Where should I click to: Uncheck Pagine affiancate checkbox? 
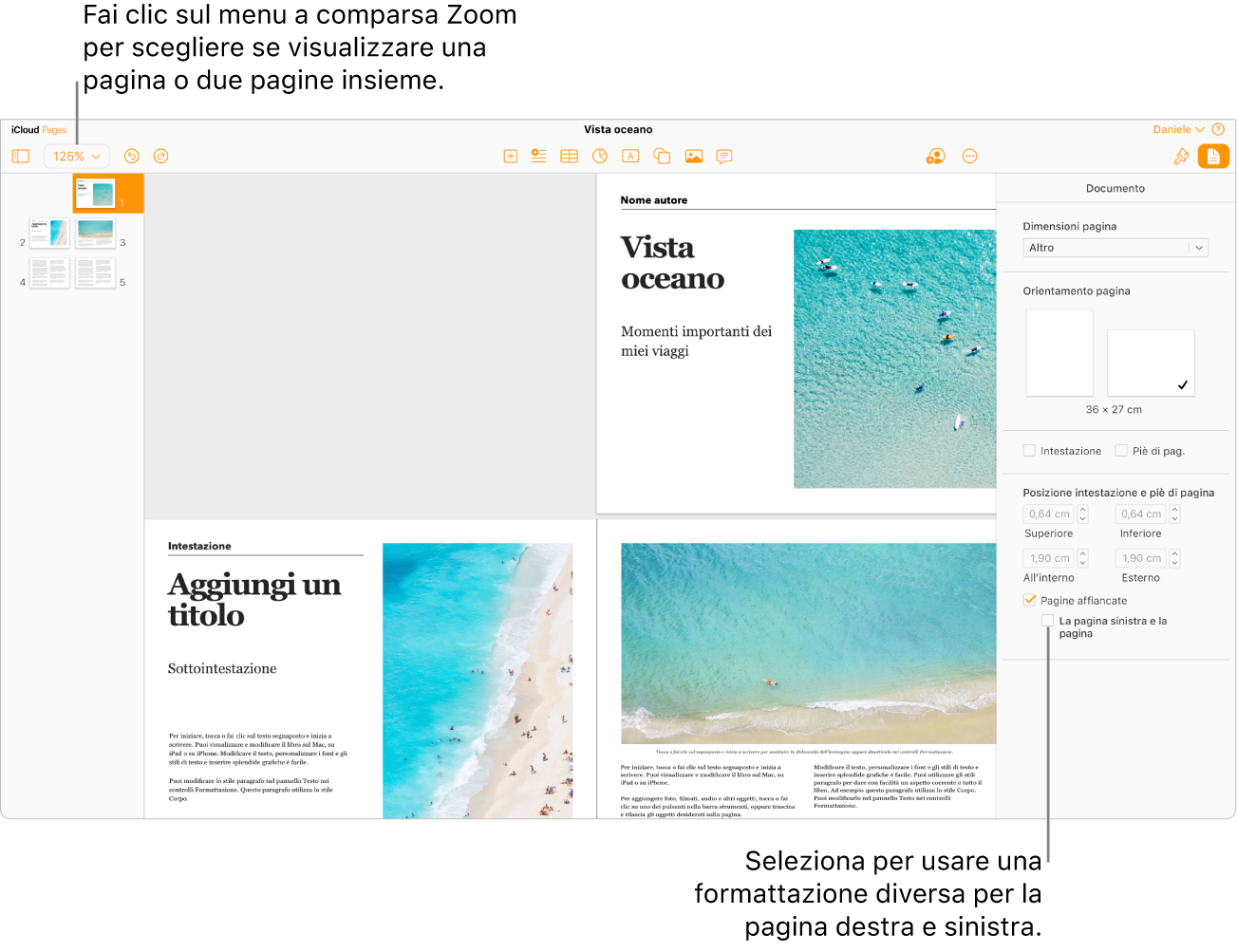[x=1029, y=600]
